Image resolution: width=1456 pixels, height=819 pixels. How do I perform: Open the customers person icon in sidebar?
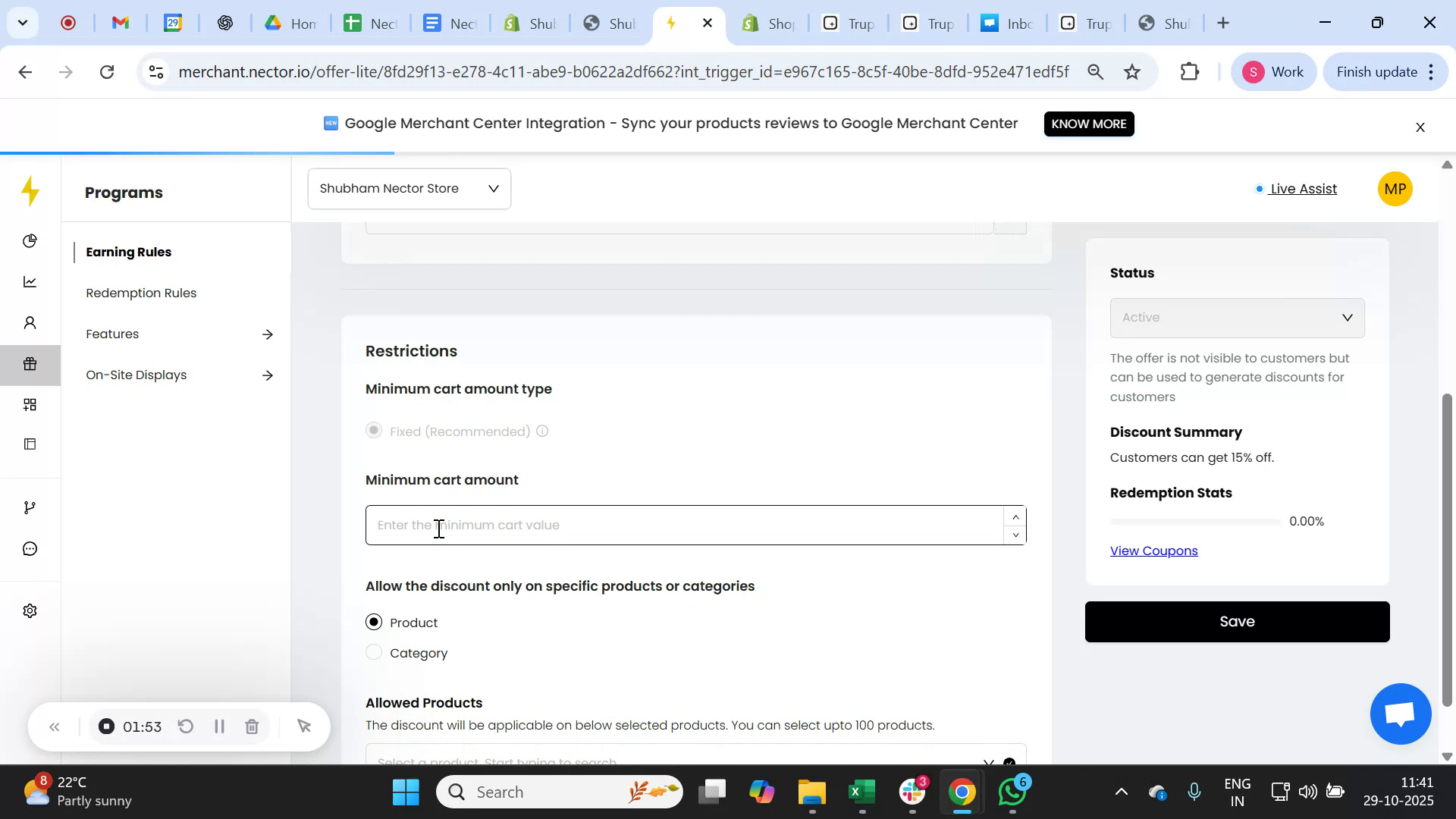pos(30,322)
